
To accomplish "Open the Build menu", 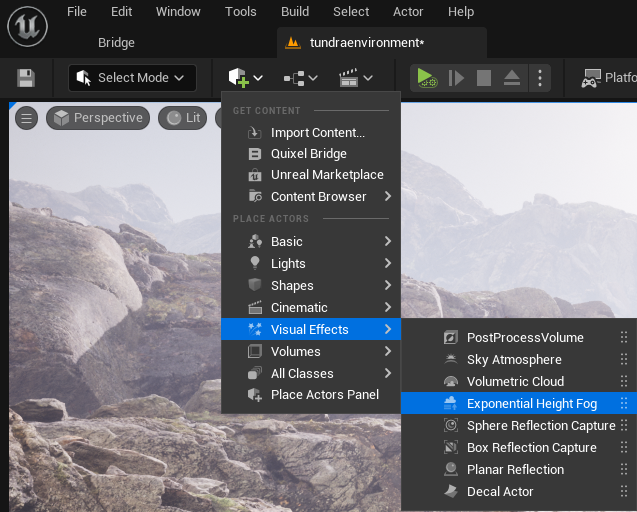I will coord(294,12).
